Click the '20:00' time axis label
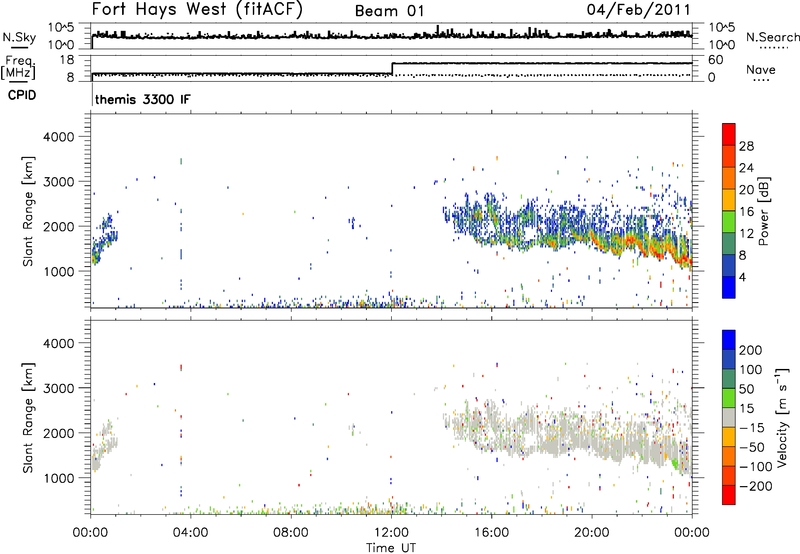 tap(592, 533)
